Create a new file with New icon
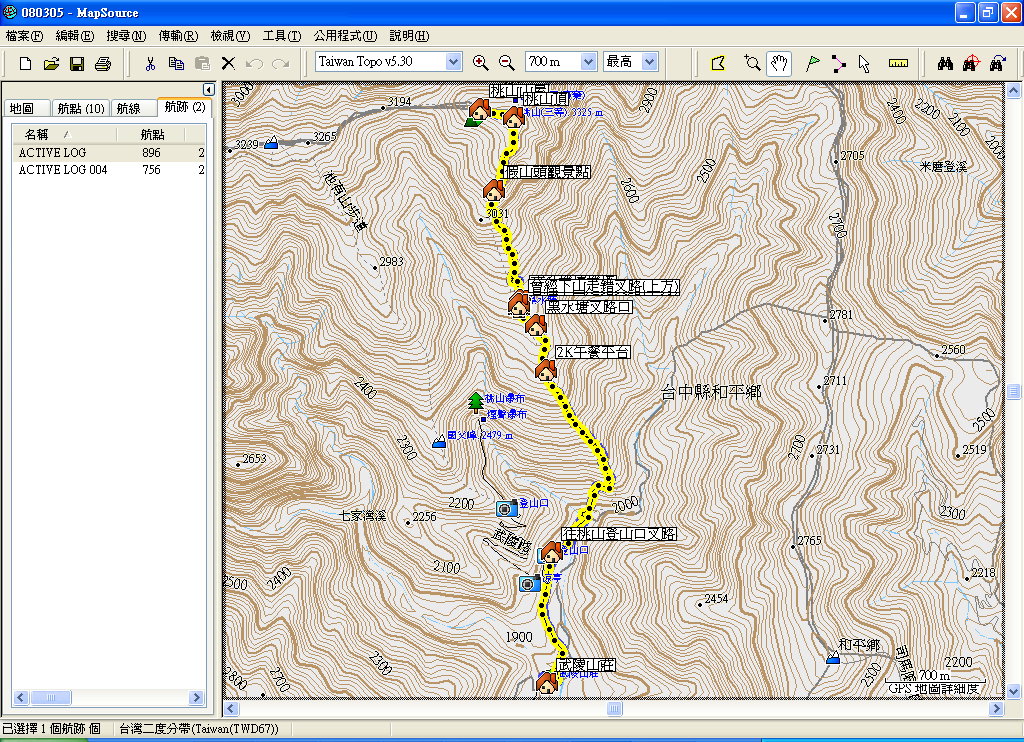The width and height of the screenshot is (1024, 742). tap(25, 63)
